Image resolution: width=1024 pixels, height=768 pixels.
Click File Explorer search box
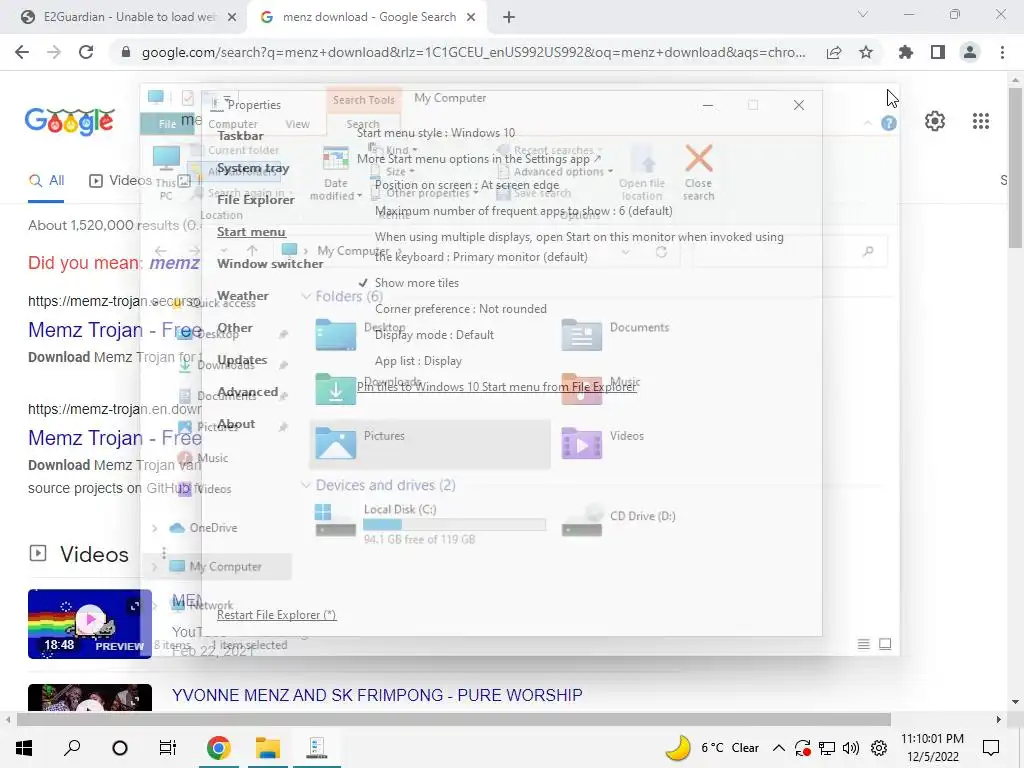coord(789,251)
